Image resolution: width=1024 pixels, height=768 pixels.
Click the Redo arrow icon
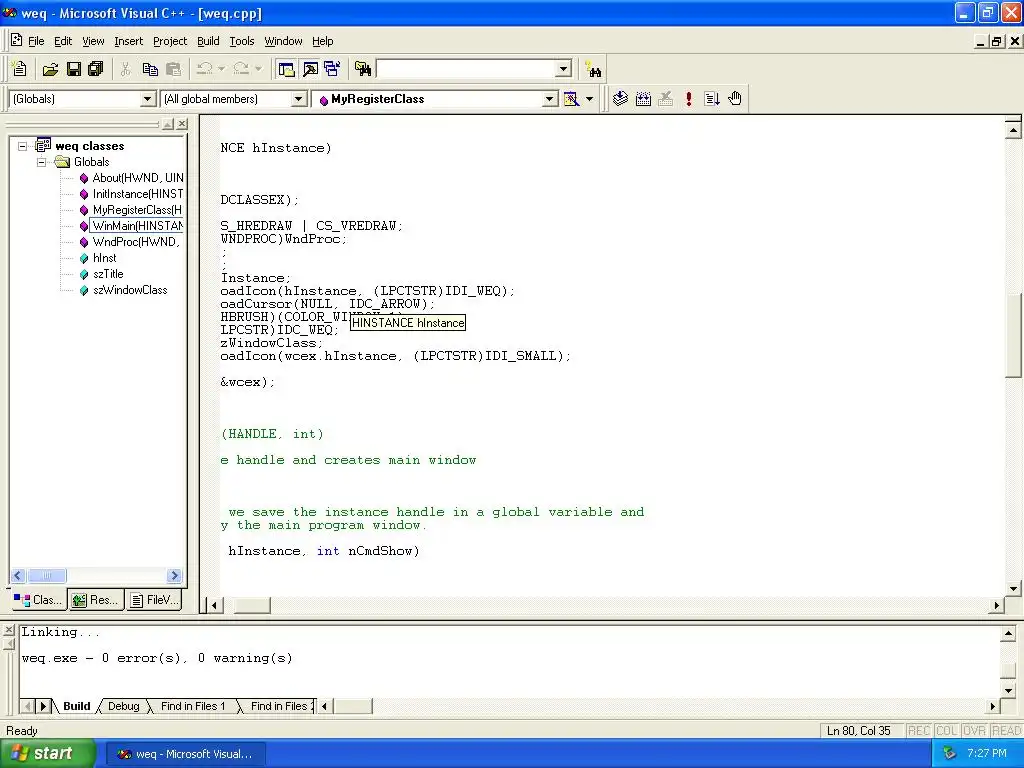point(241,69)
